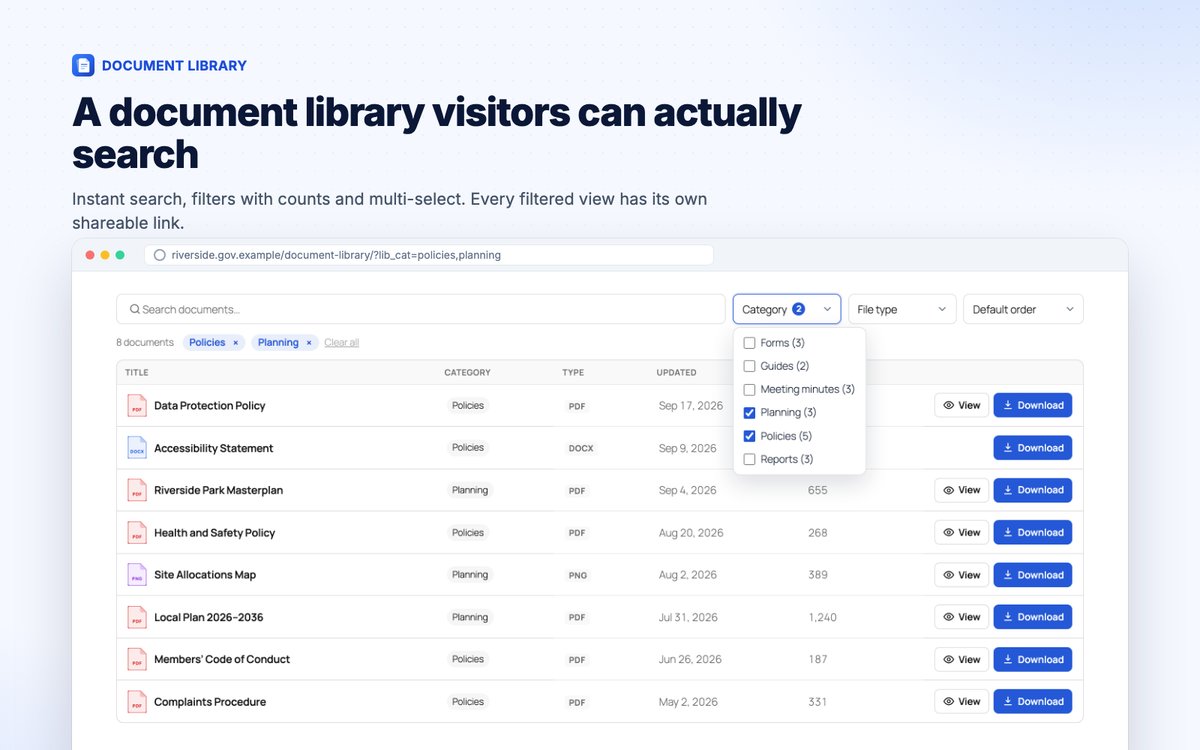
Task: Check the Guides (2) checkbox
Action: (x=750, y=366)
